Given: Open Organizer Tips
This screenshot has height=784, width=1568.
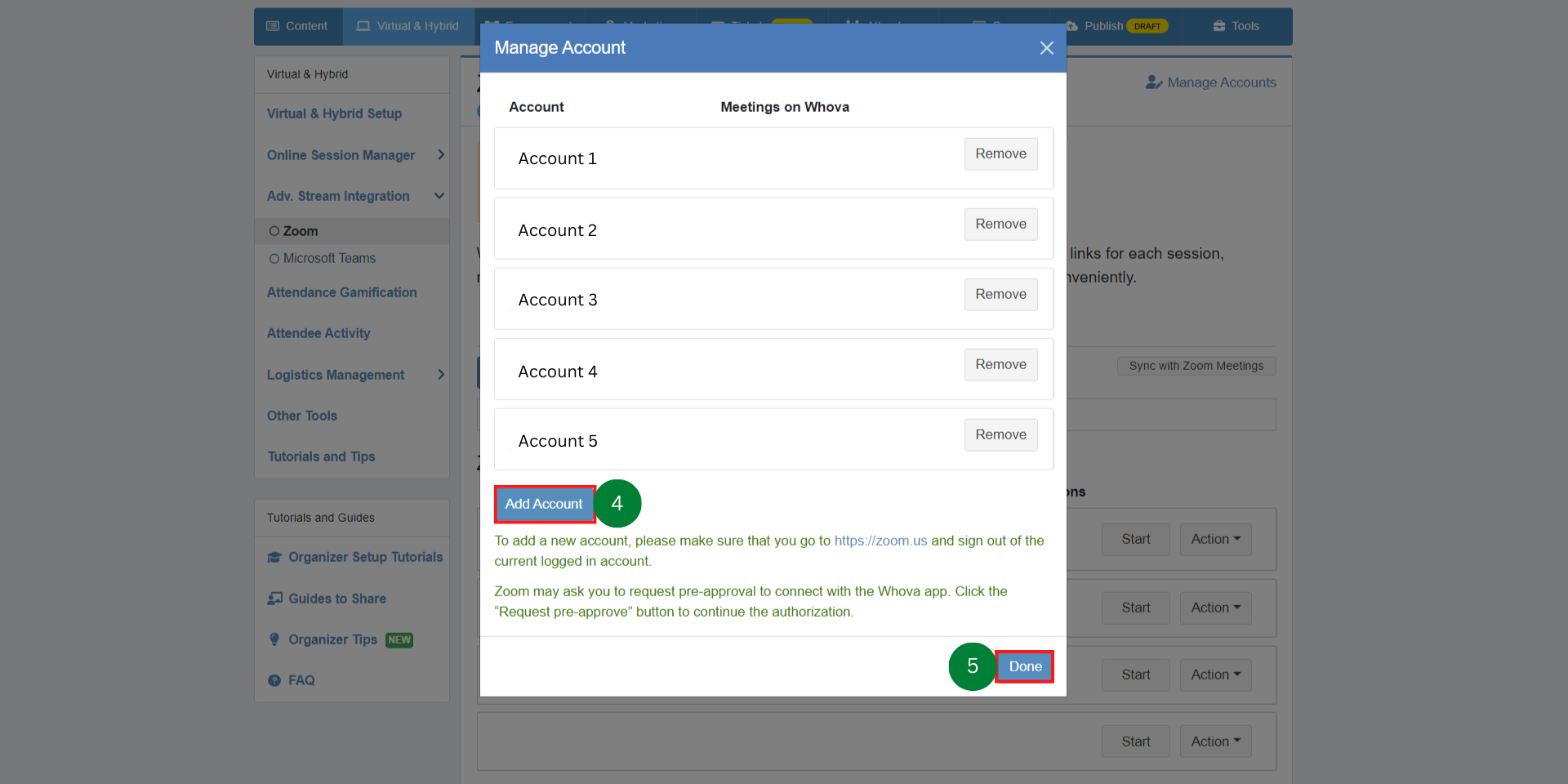Looking at the screenshot, I should (332, 639).
